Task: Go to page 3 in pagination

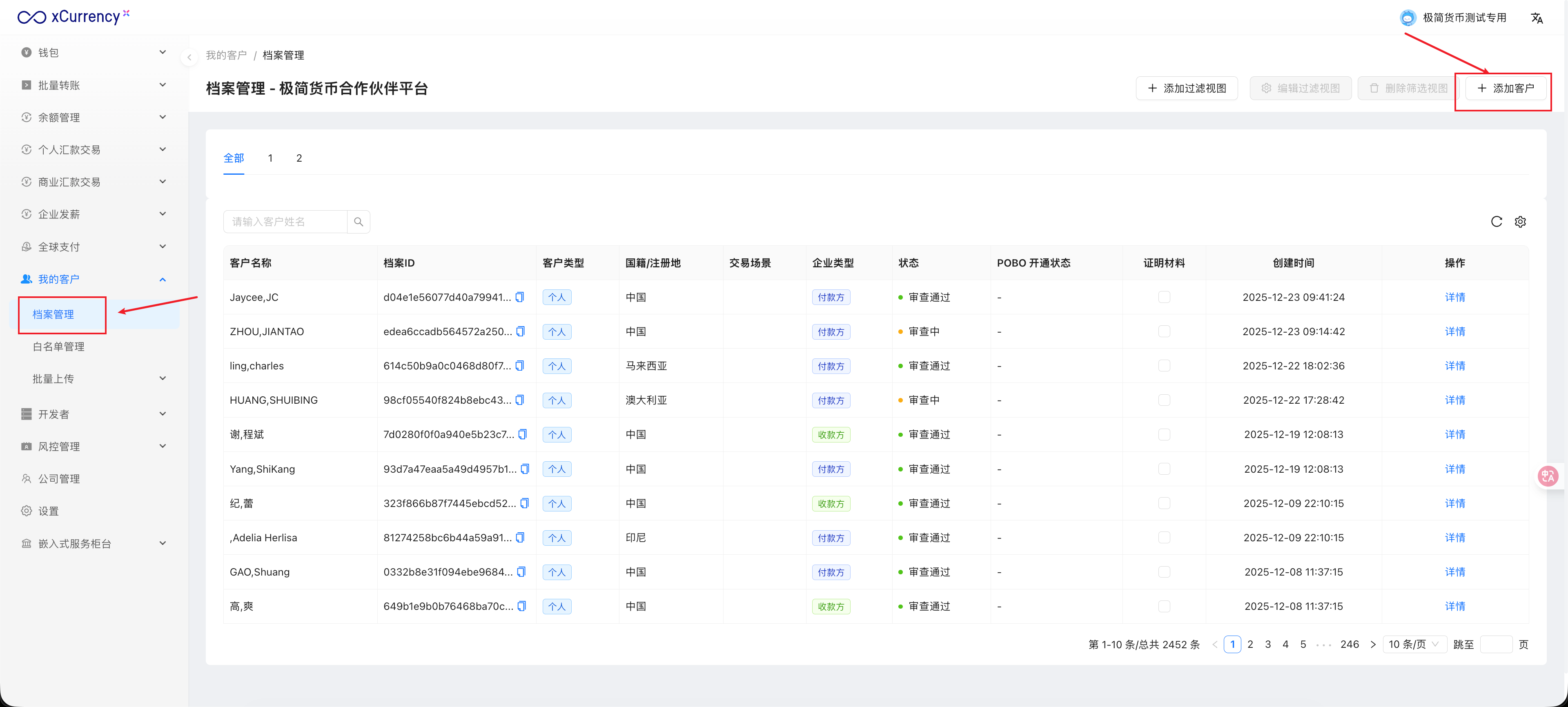Action: pyautogui.click(x=1268, y=644)
